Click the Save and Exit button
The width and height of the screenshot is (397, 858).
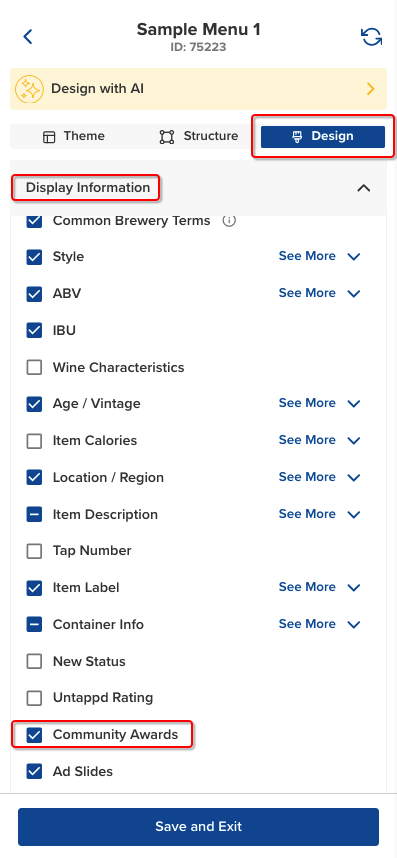198,826
